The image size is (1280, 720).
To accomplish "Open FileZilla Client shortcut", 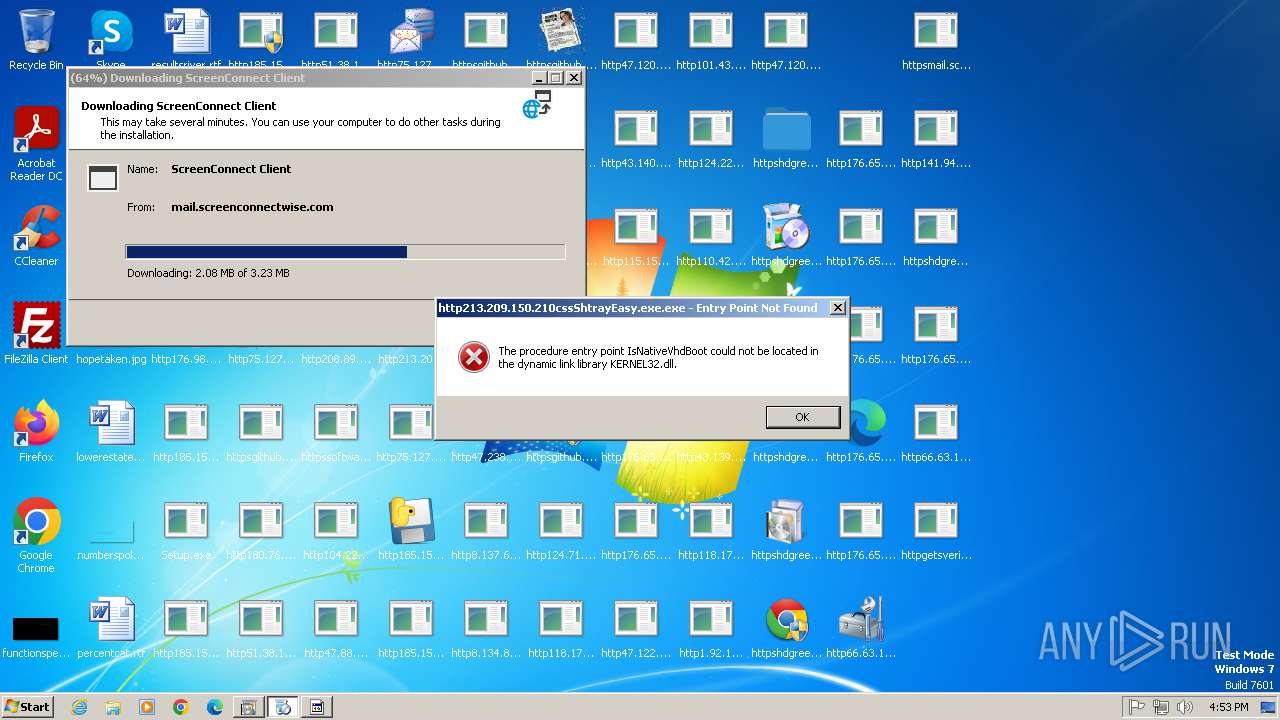I will [36, 334].
